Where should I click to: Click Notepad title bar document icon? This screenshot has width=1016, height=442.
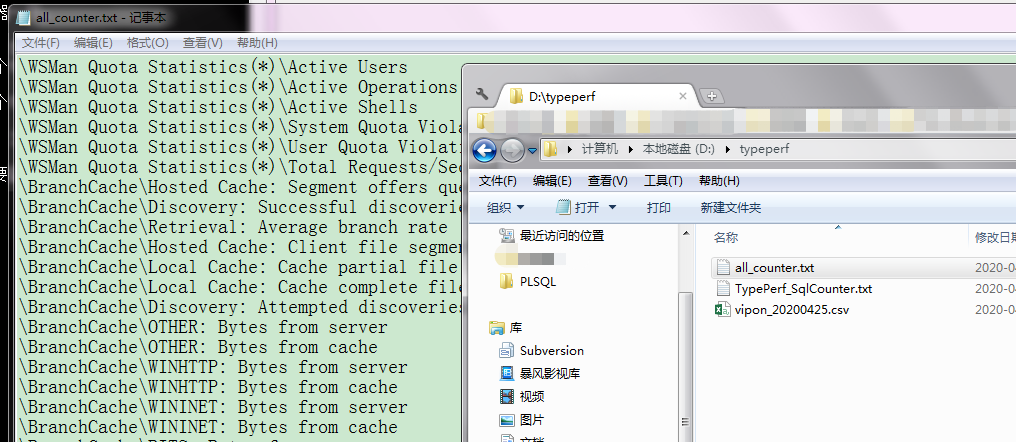click(x=23, y=17)
